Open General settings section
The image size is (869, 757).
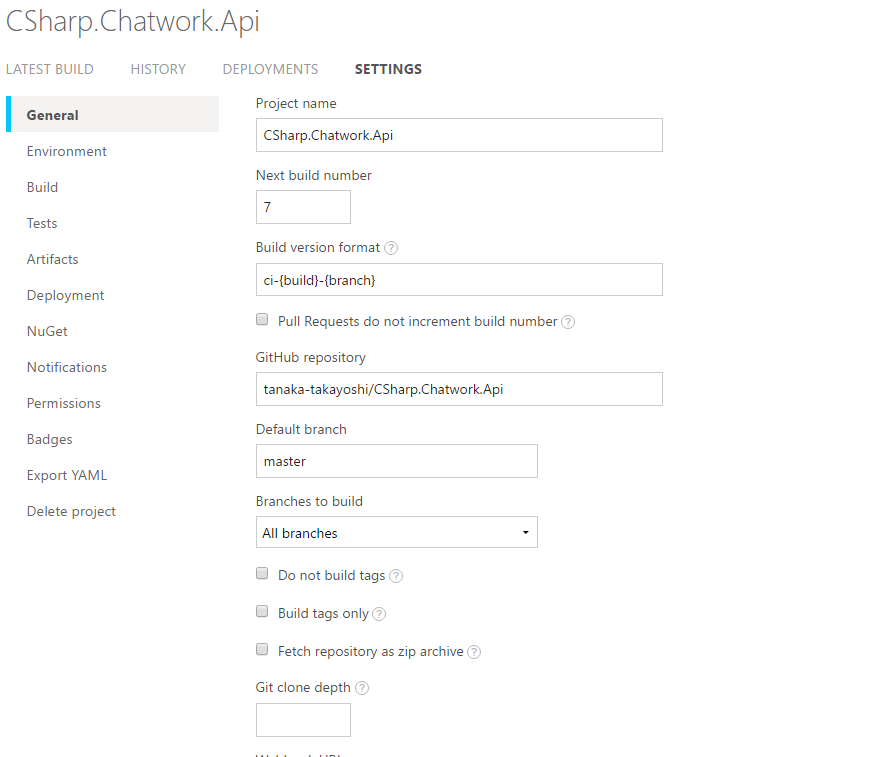(x=113, y=114)
